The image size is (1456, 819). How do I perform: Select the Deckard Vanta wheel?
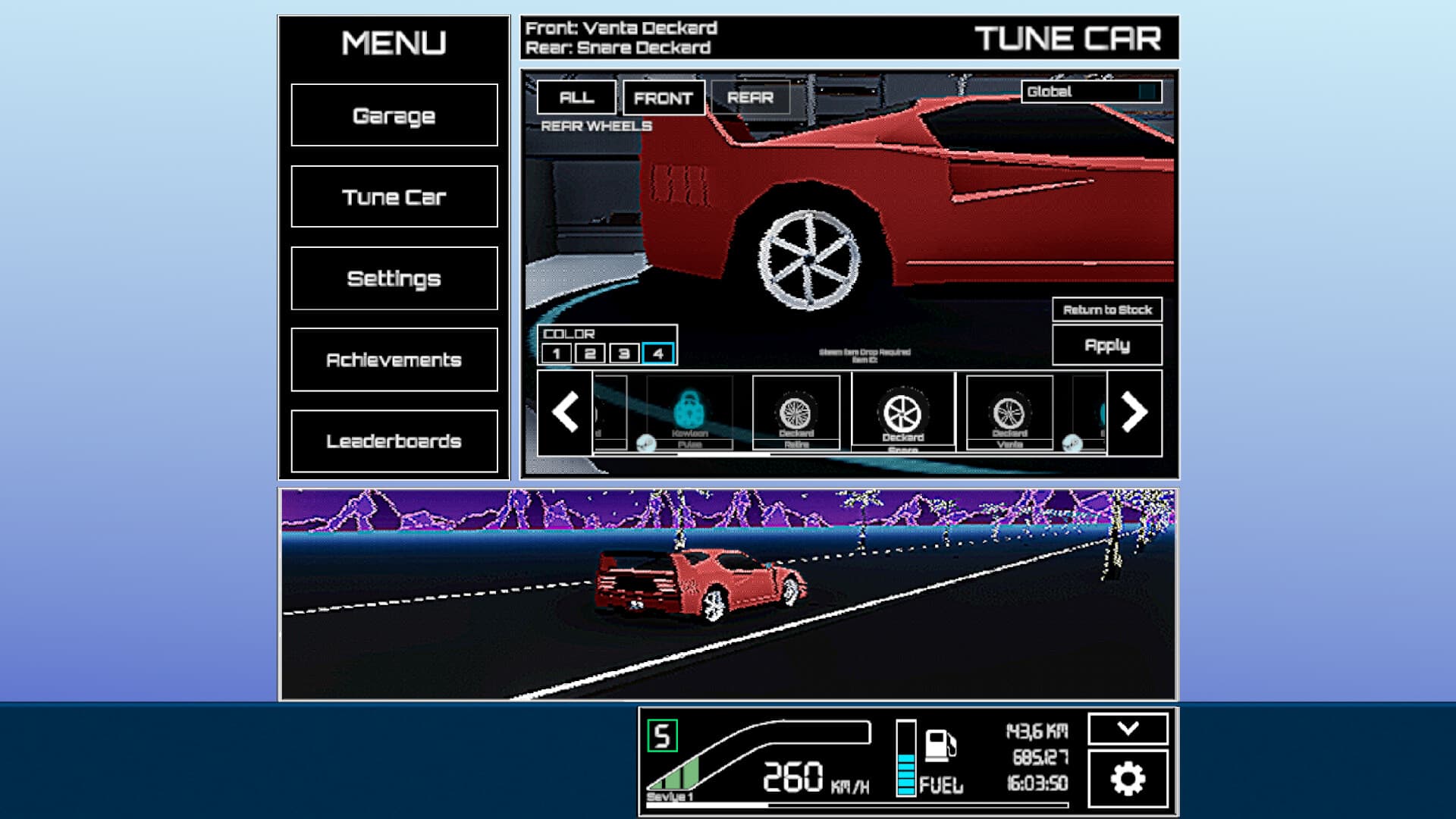(1009, 409)
